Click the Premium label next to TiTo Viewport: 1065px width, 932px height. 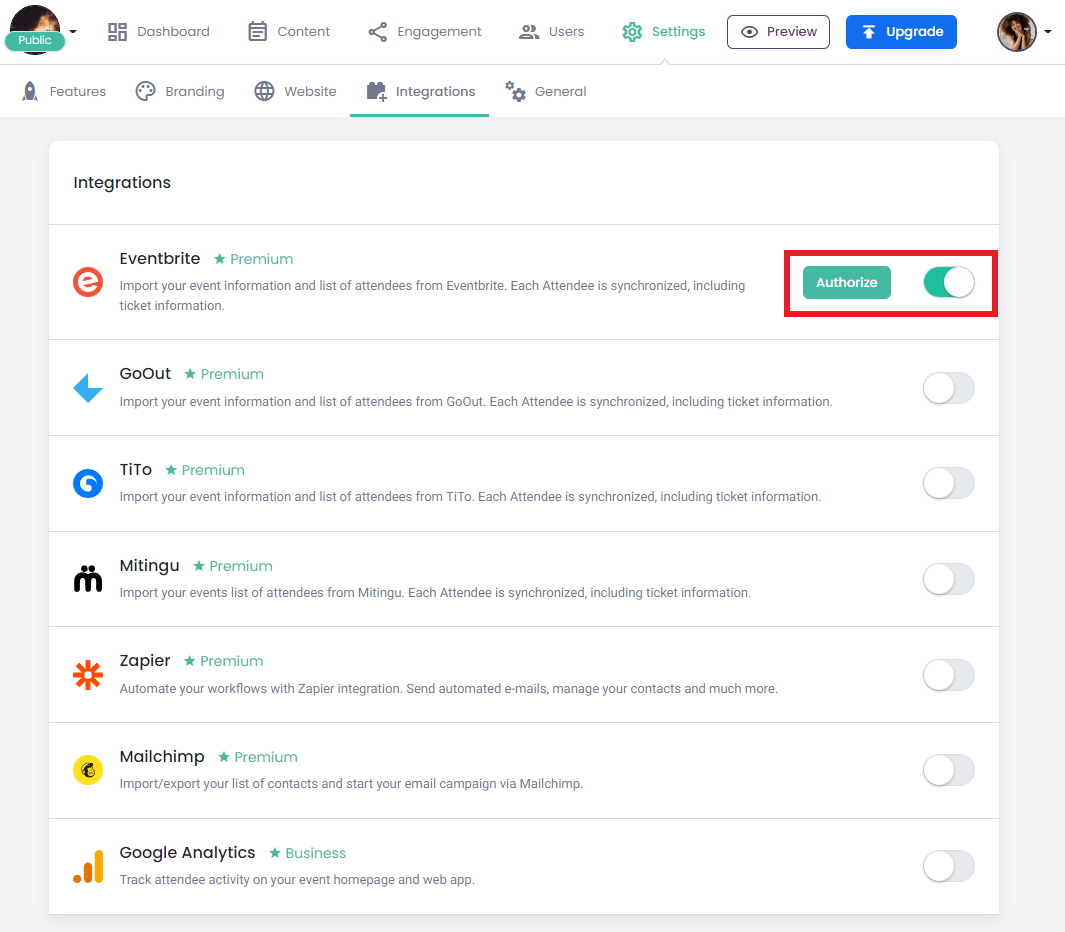213,470
